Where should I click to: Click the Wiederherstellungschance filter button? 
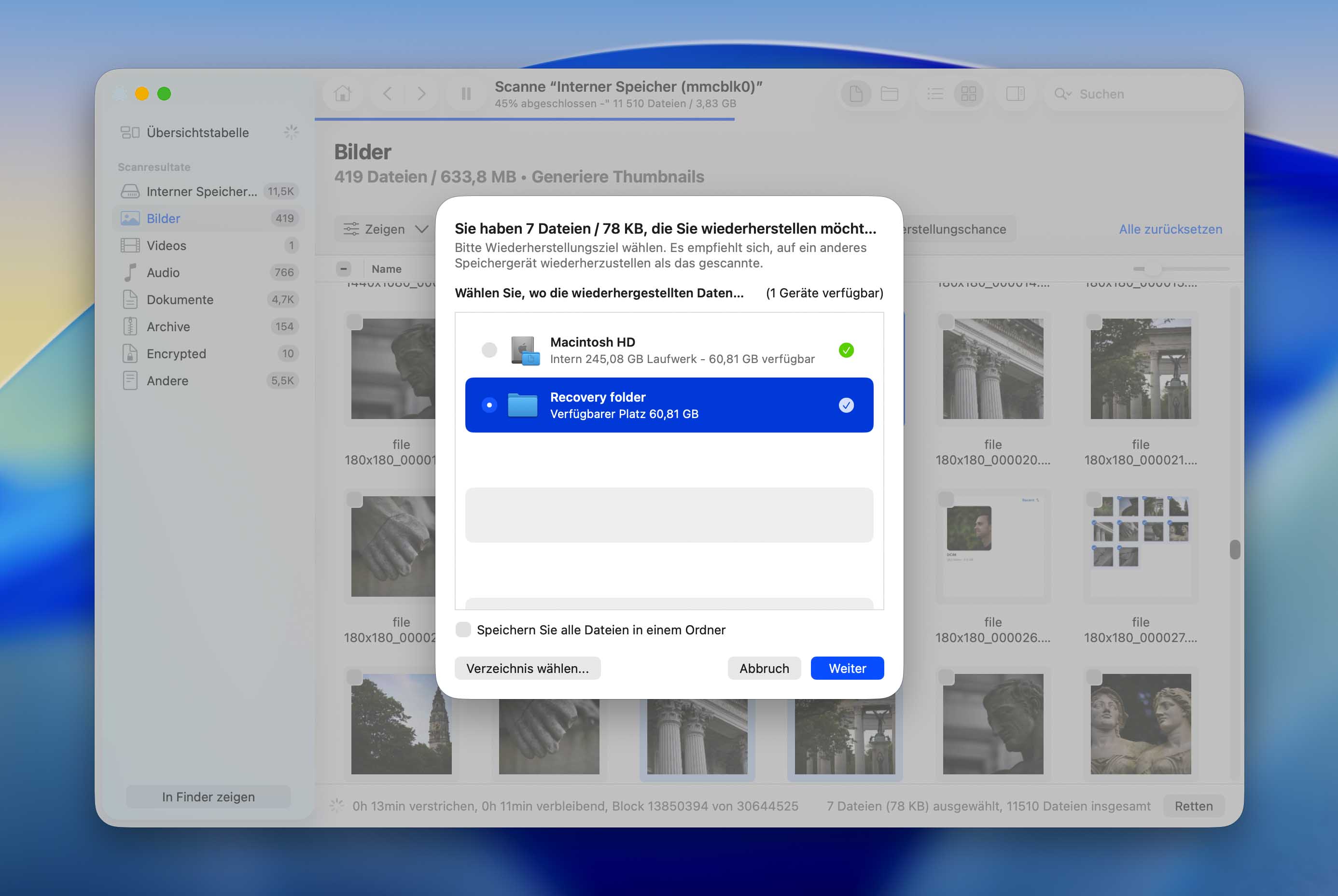(x=959, y=229)
